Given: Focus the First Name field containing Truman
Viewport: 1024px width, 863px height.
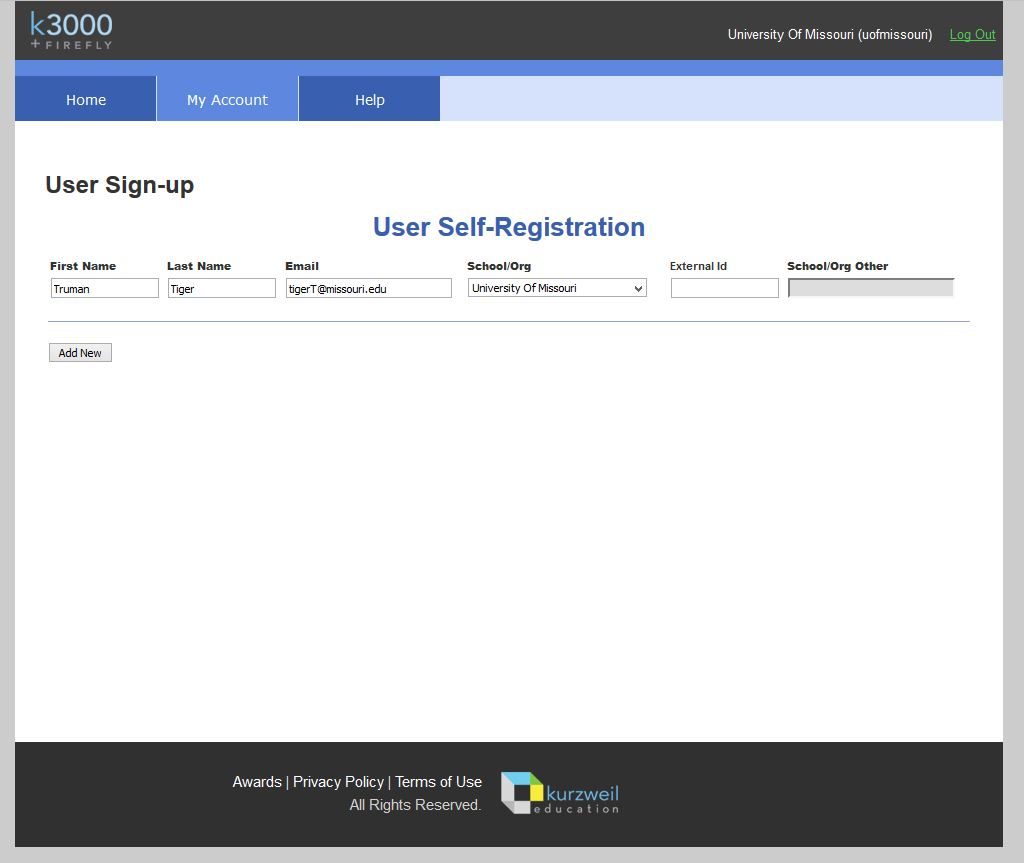Looking at the screenshot, I should (104, 288).
